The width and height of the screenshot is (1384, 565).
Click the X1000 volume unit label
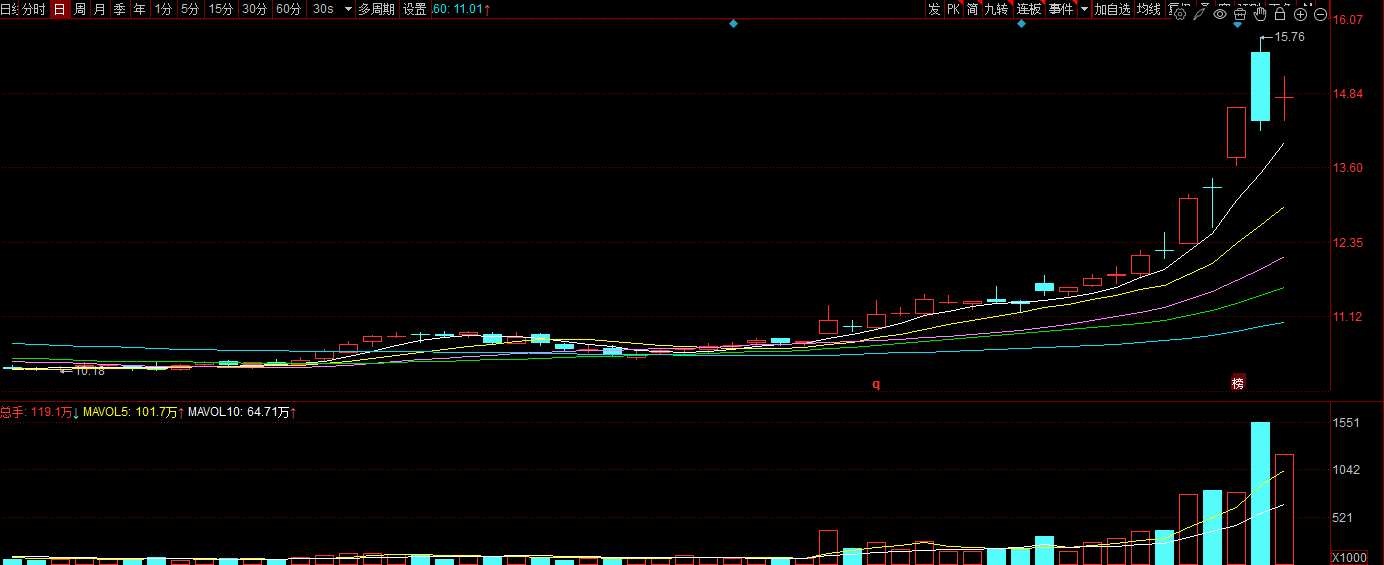click(x=1349, y=557)
